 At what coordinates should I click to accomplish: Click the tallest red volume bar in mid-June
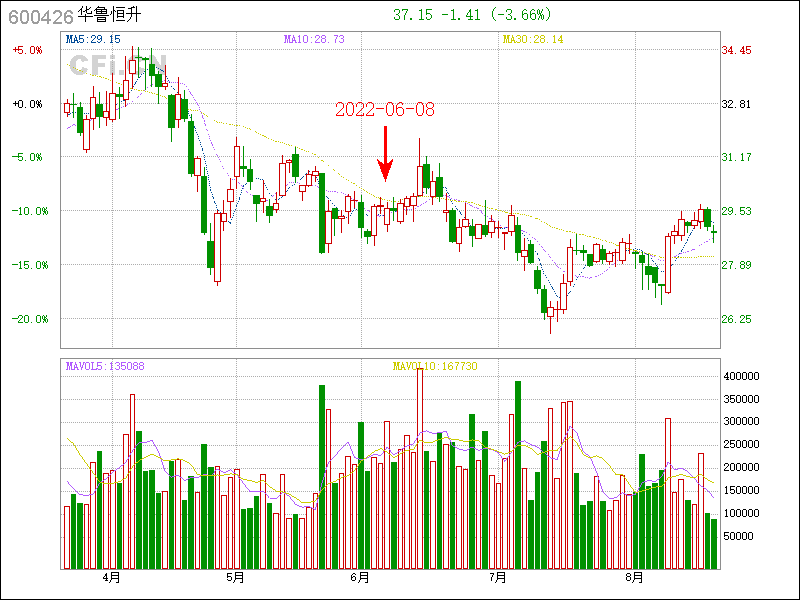[x=420, y=468]
